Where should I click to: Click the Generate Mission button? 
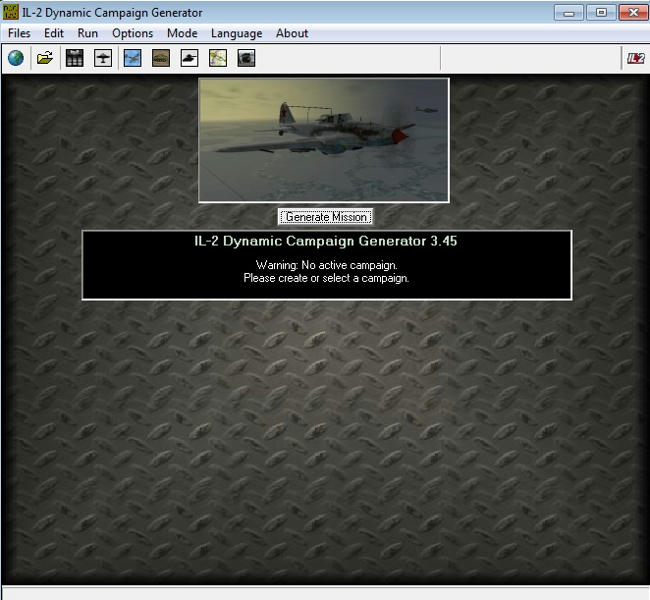[x=326, y=217]
